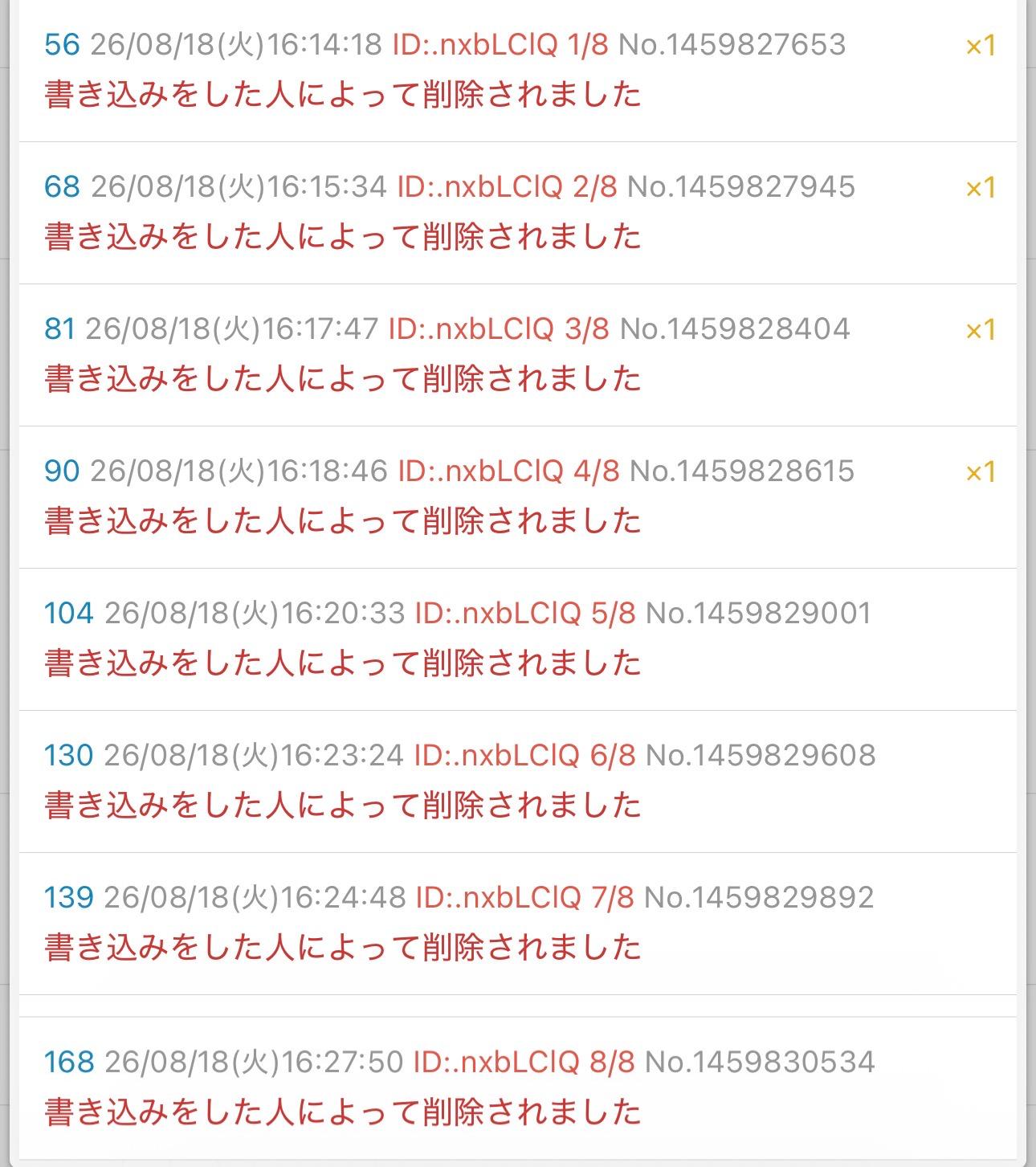Click post reference No.1459829001

tap(759, 613)
